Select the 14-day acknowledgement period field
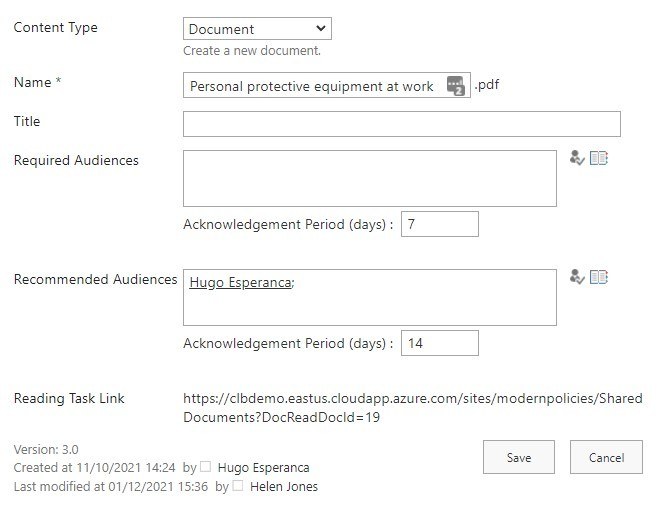 pyautogui.click(x=439, y=343)
